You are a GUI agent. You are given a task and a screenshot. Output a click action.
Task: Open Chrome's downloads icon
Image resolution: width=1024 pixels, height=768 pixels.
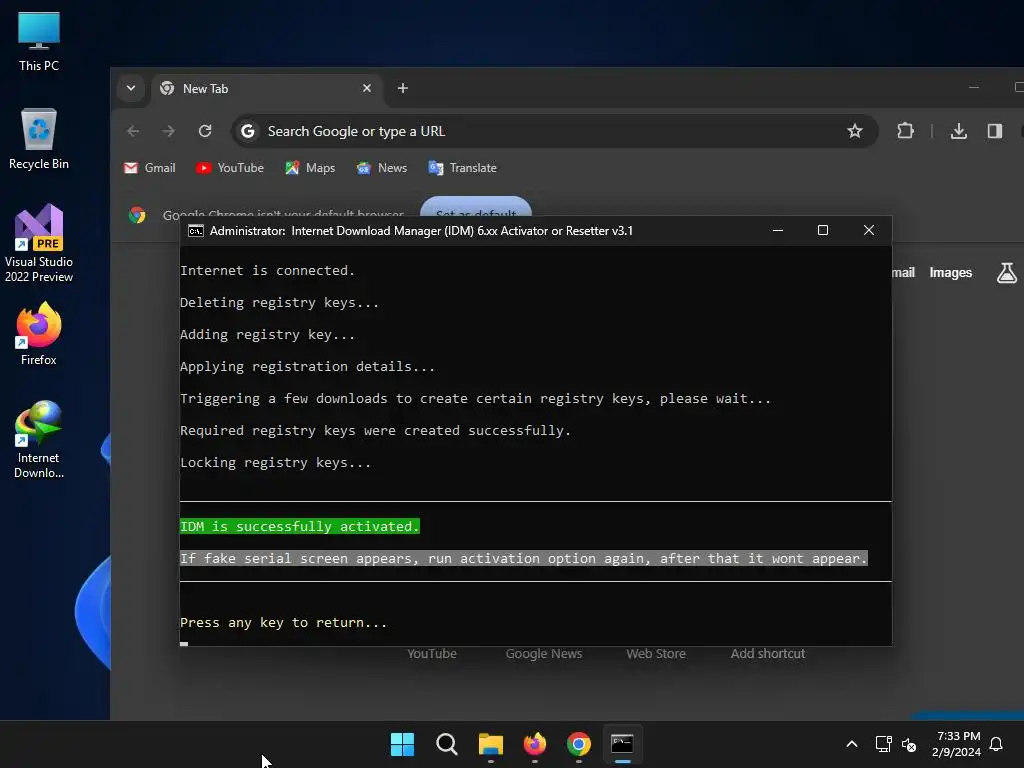pos(959,131)
